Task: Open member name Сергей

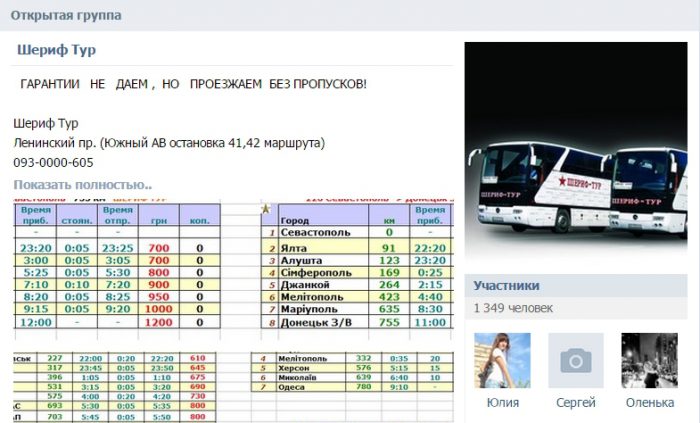Action: [575, 402]
